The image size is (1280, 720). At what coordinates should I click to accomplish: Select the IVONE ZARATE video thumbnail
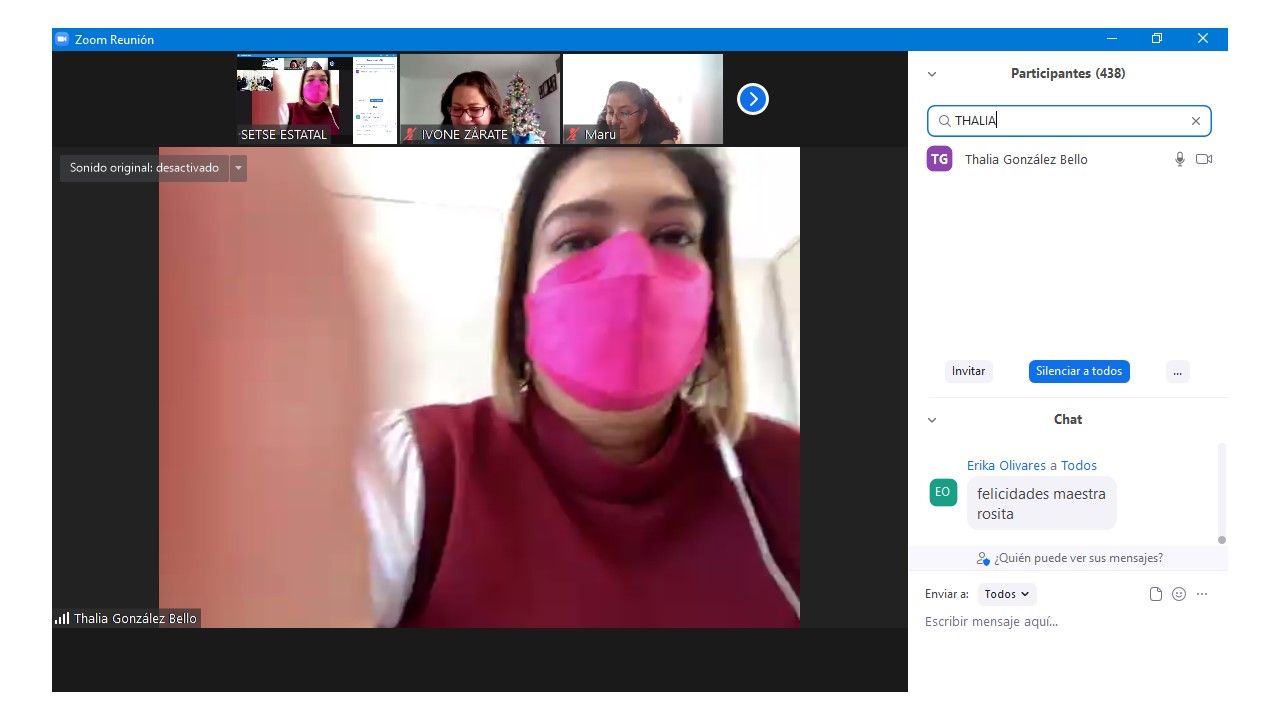480,99
